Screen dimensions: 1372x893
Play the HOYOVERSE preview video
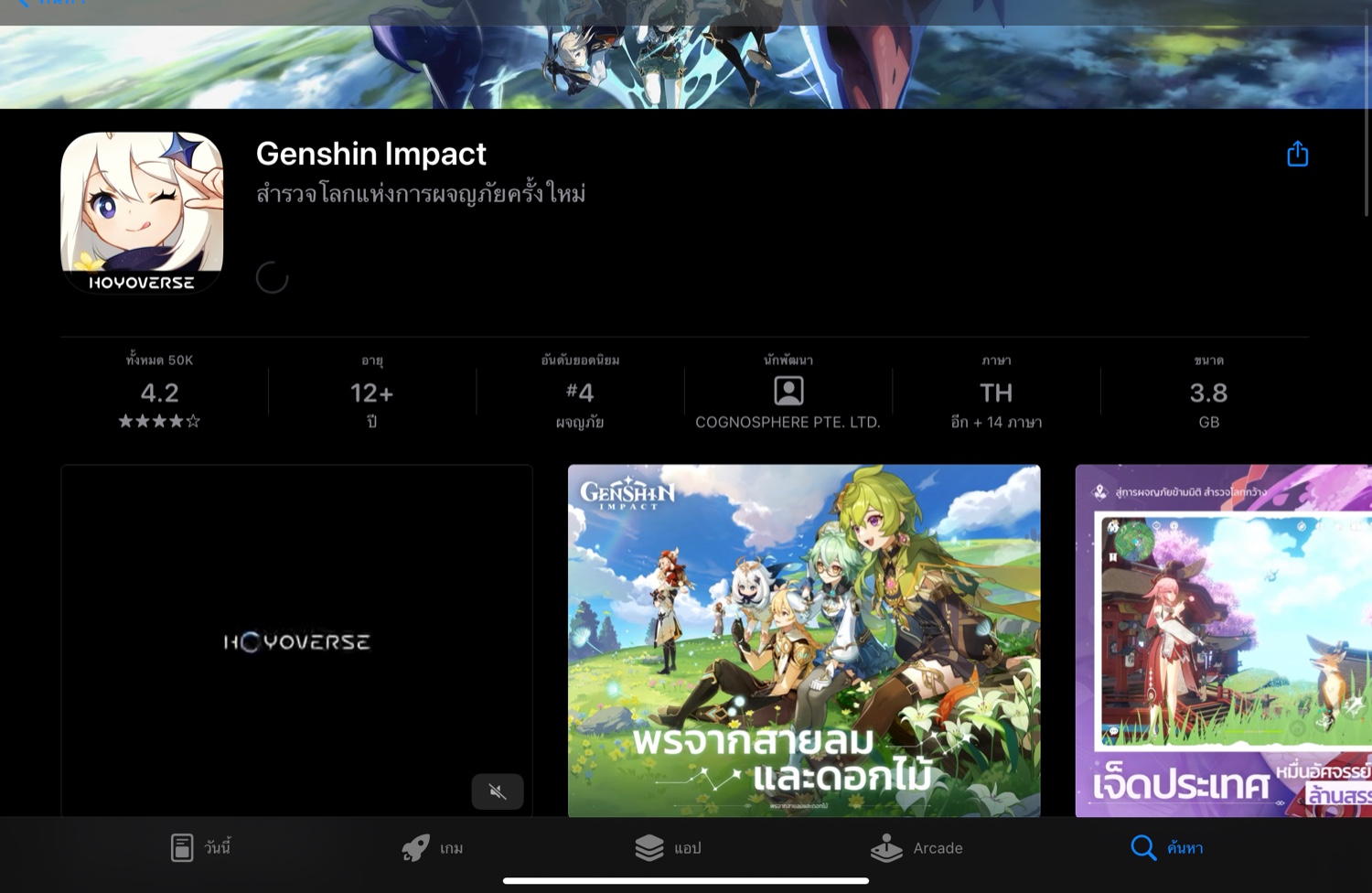pyautogui.click(x=296, y=640)
